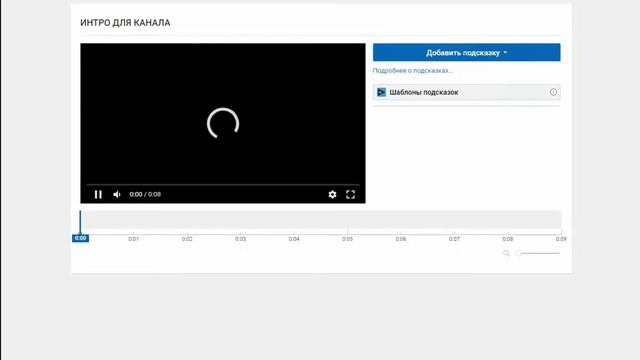Click the gray hints timeline track
640x360 pixels.
(x=321, y=220)
